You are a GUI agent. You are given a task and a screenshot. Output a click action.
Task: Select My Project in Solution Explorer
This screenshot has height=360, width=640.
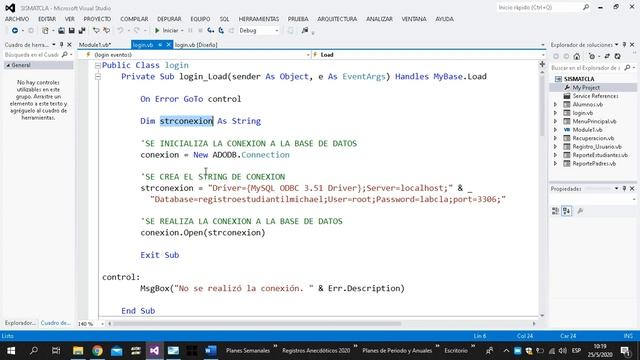click(586, 87)
